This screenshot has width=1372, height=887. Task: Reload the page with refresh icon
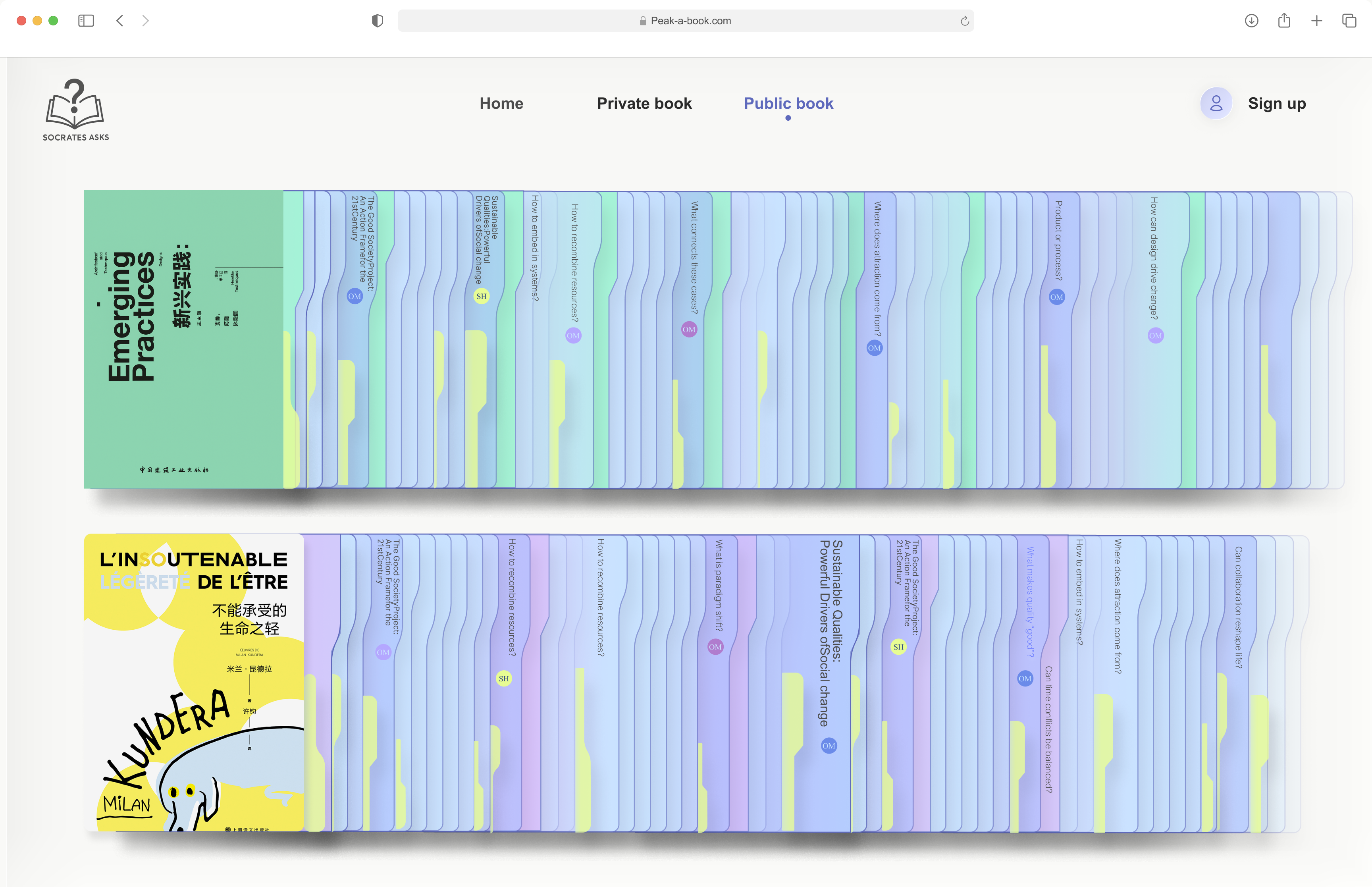(965, 21)
